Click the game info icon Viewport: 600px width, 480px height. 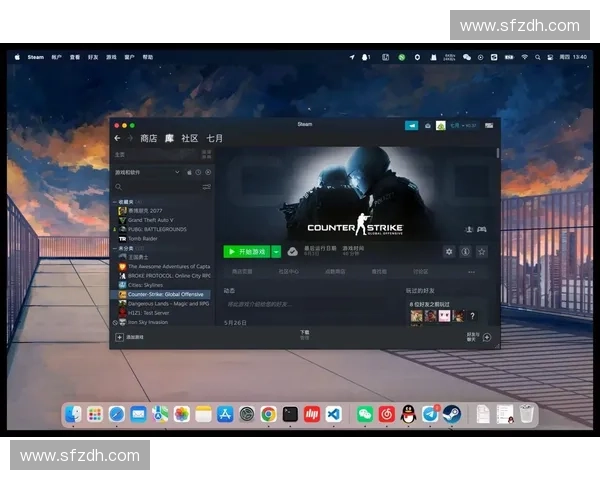[x=465, y=252]
